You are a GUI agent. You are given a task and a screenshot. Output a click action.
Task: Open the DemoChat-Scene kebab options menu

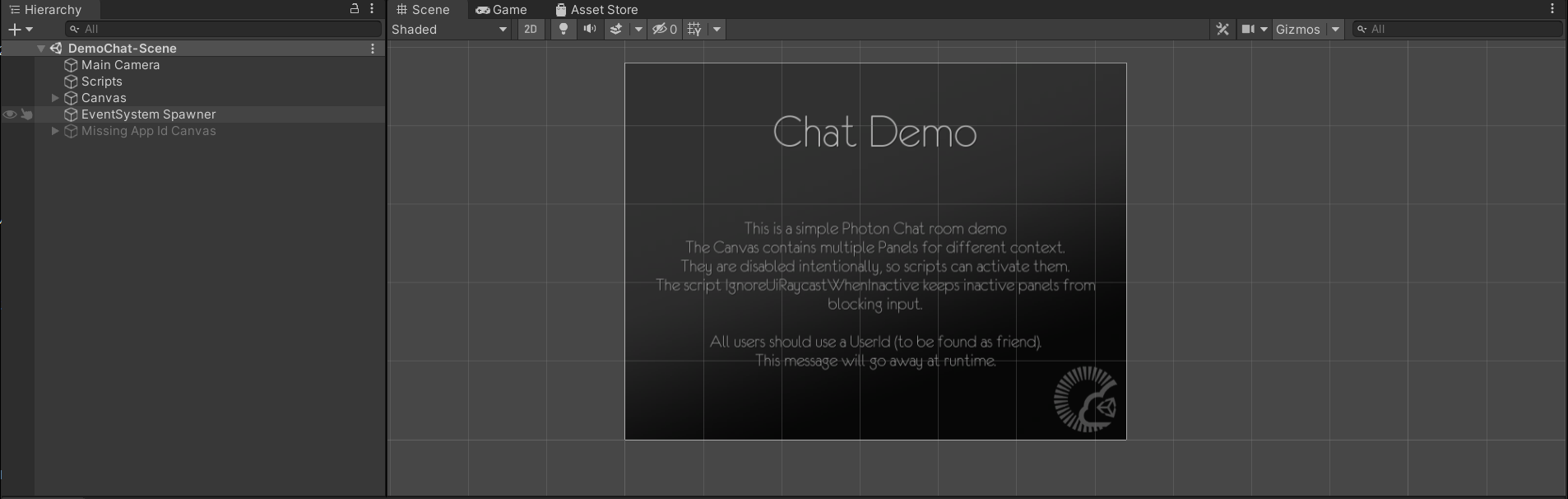coord(373,49)
